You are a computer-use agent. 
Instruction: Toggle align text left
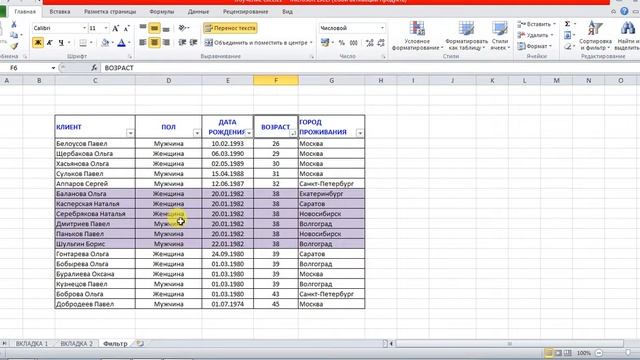pos(143,42)
